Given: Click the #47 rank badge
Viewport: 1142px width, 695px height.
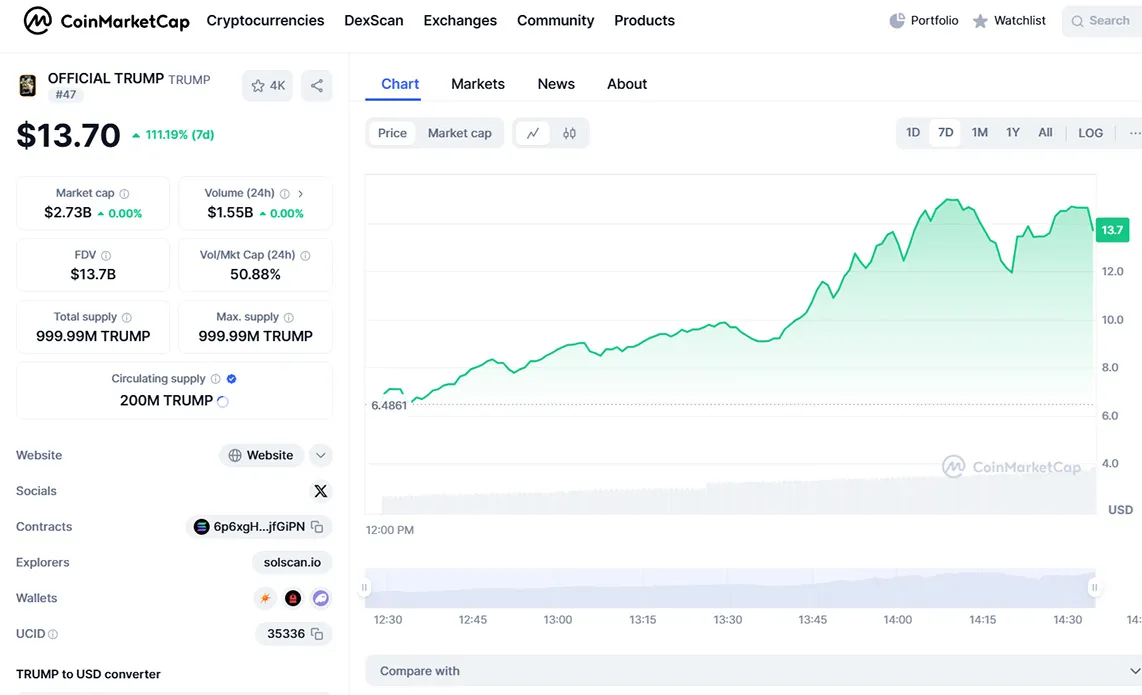Looking at the screenshot, I should pyautogui.click(x=66, y=95).
